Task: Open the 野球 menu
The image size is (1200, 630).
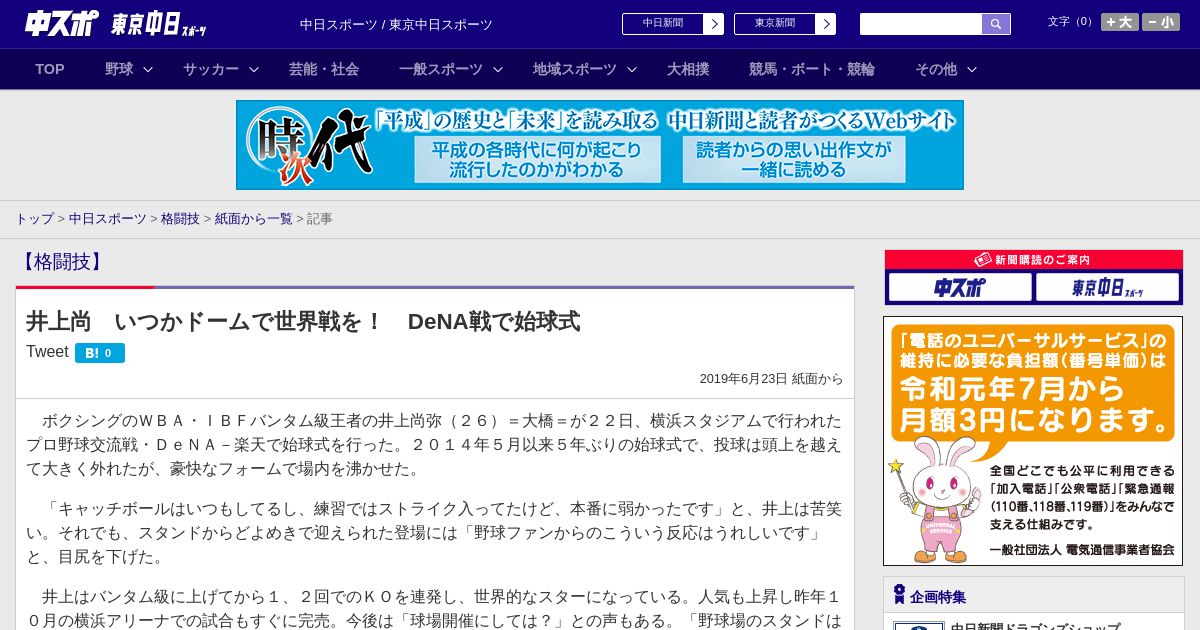Action: (x=119, y=69)
